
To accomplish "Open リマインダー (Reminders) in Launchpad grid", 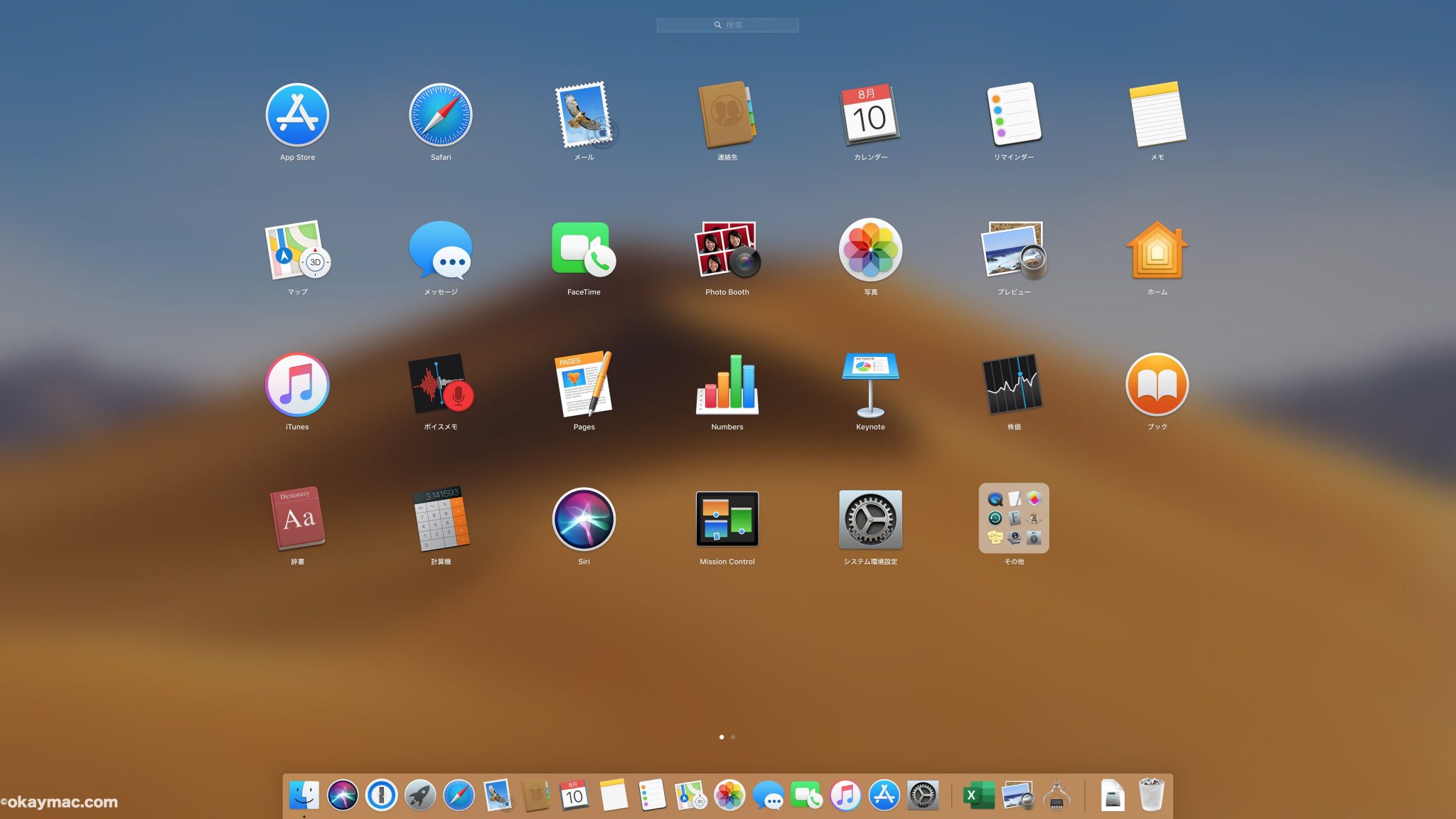I will (1014, 115).
